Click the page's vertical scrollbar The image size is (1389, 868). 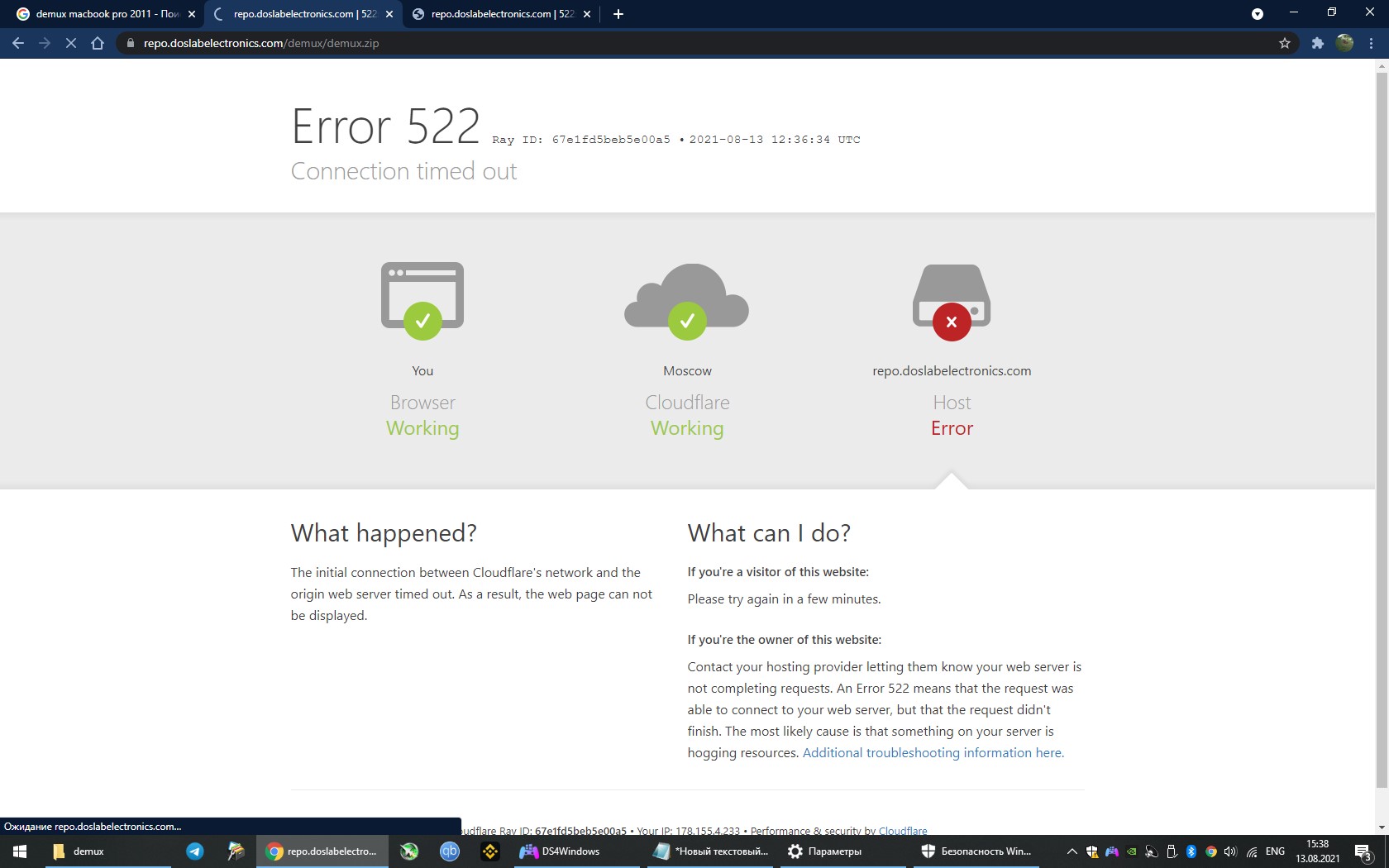point(1382,430)
